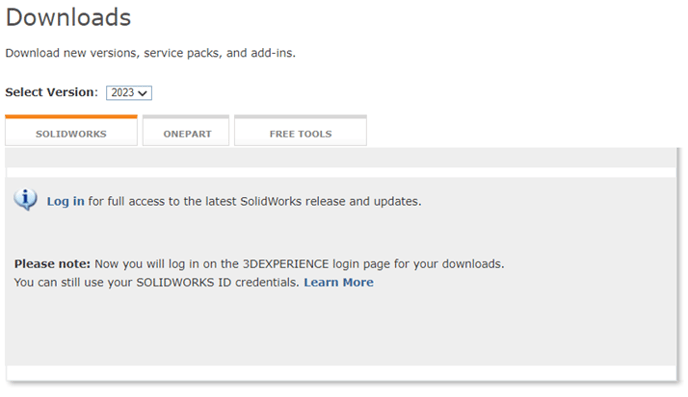This screenshot has height=397, width=688.
Task: Click the gray bar above ONEPART tab
Action: pyautogui.click(x=186, y=117)
